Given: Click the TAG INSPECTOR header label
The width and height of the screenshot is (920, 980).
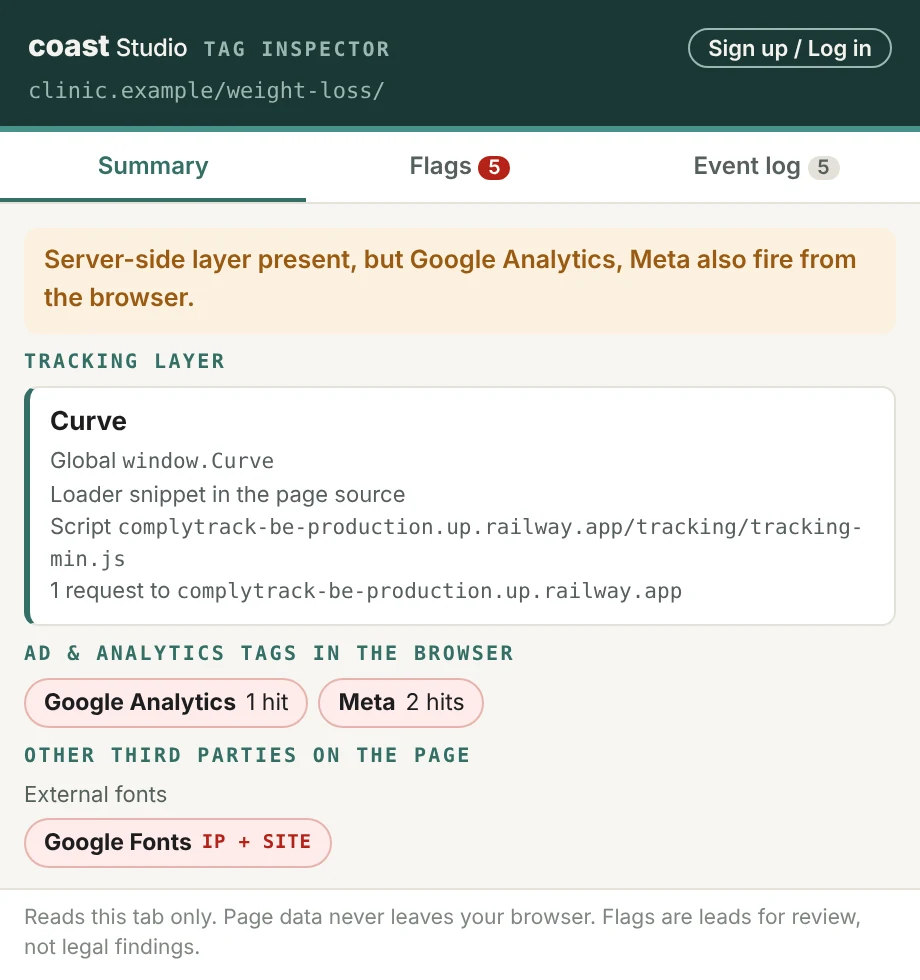Looking at the screenshot, I should 297,49.
